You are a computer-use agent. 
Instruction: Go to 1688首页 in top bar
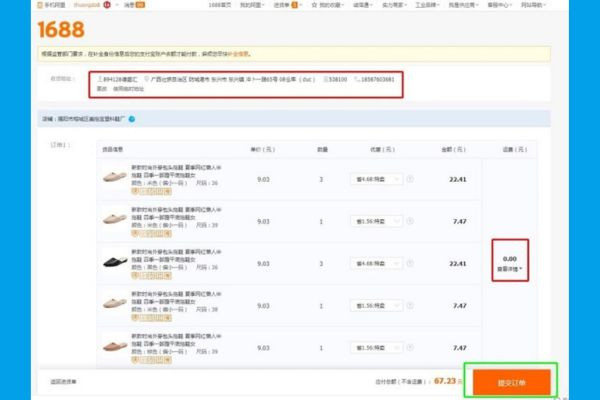pos(220,5)
